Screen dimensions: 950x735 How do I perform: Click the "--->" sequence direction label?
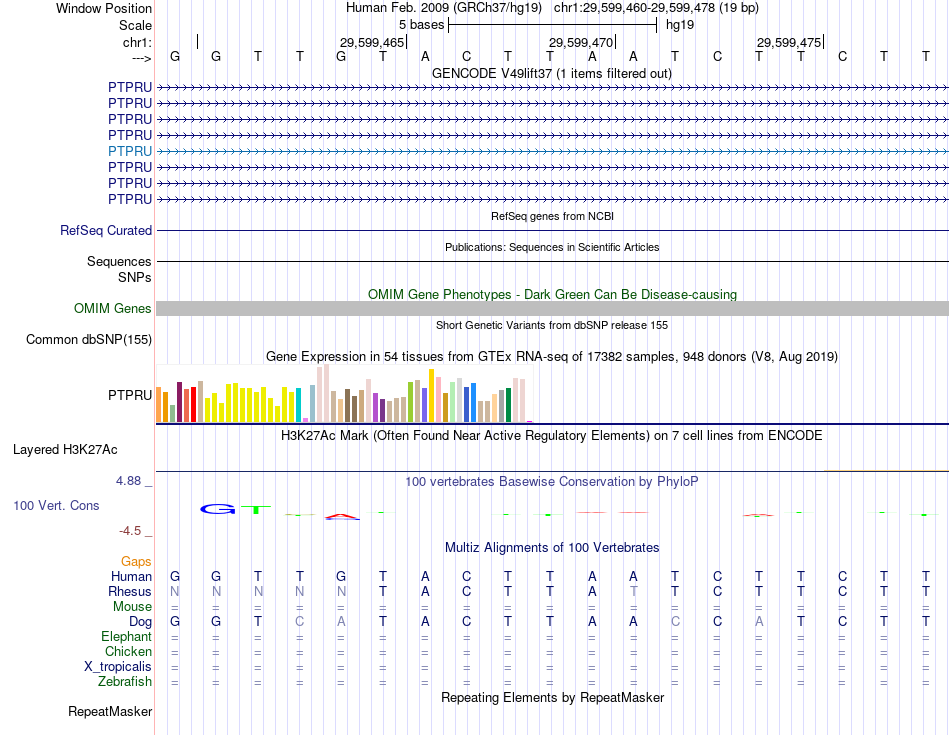click(142, 58)
